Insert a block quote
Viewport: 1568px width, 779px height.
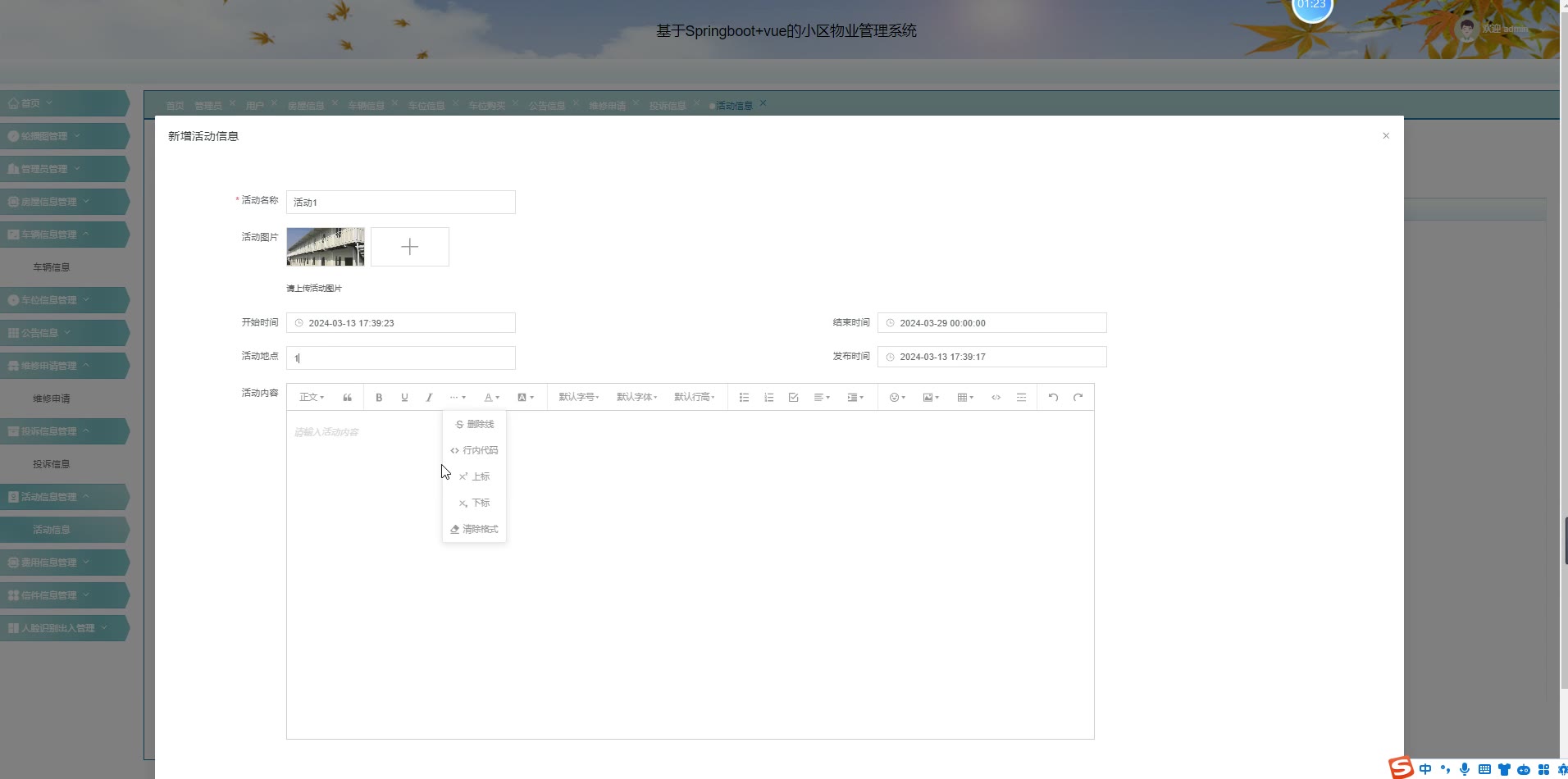[348, 398]
